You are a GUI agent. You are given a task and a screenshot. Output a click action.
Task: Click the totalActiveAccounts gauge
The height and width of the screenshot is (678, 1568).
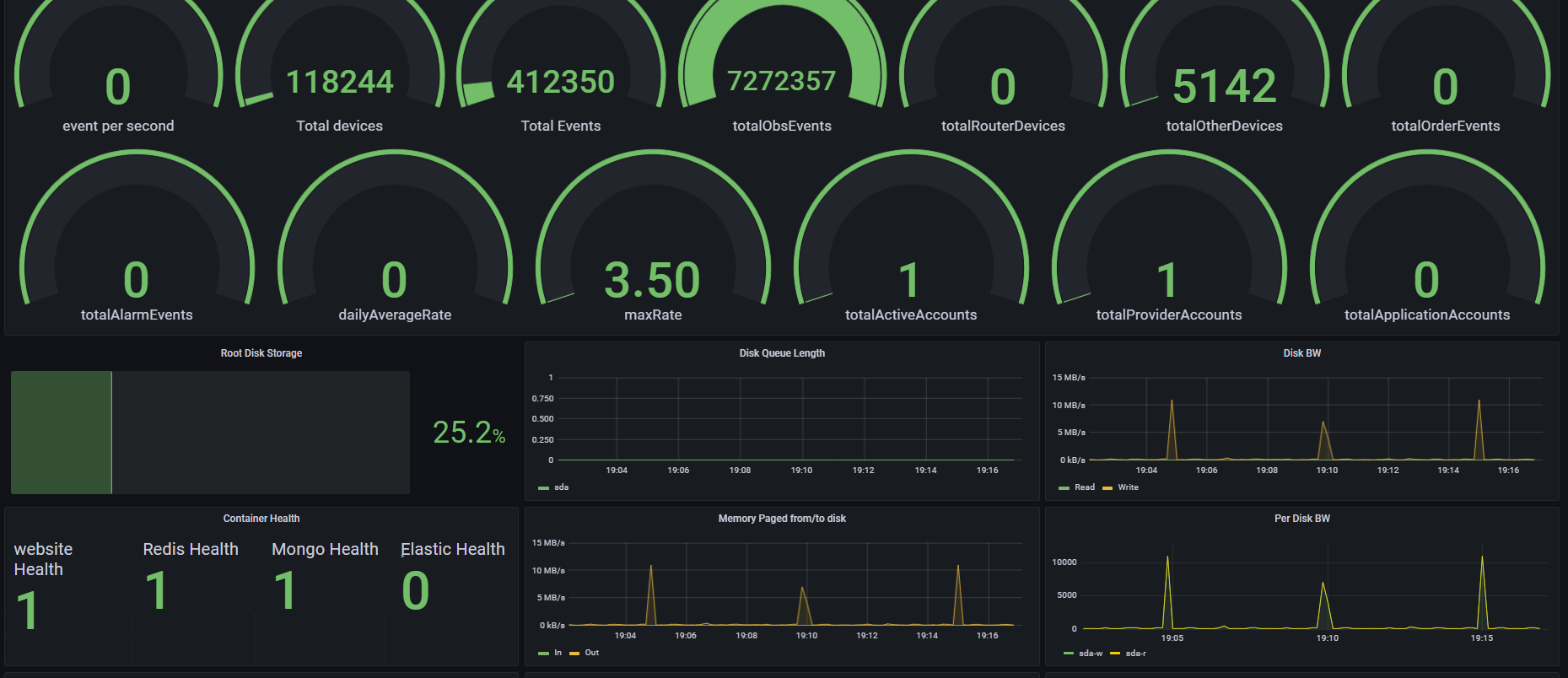[x=911, y=280]
